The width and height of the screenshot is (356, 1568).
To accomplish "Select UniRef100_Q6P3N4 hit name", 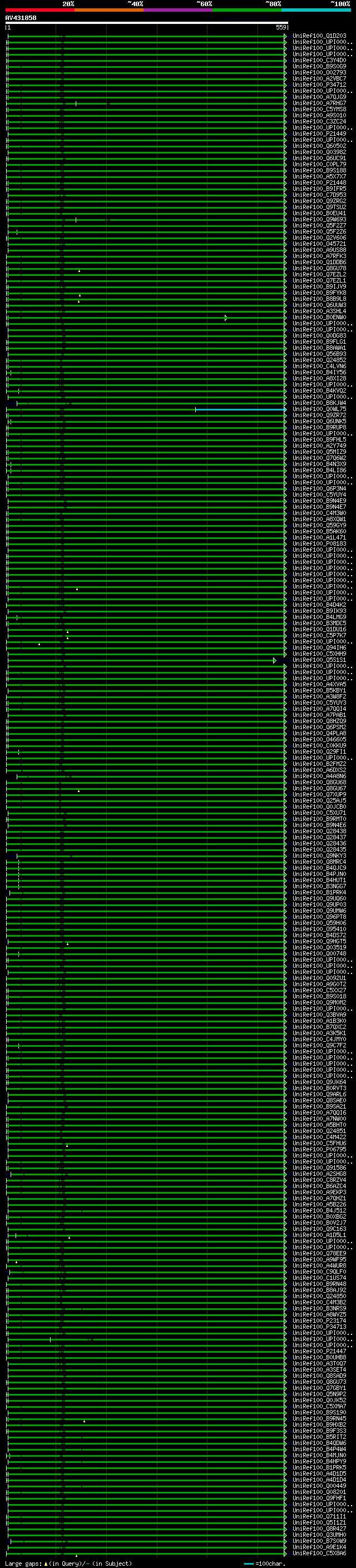I will pos(319,489).
